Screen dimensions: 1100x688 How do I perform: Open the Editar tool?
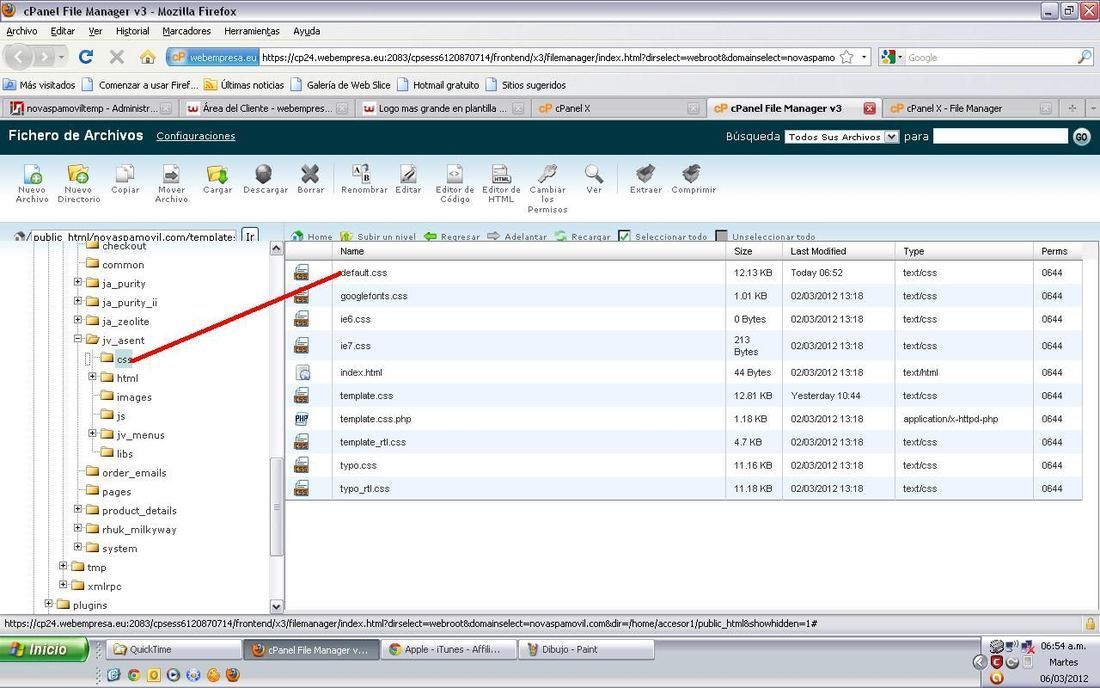408,174
